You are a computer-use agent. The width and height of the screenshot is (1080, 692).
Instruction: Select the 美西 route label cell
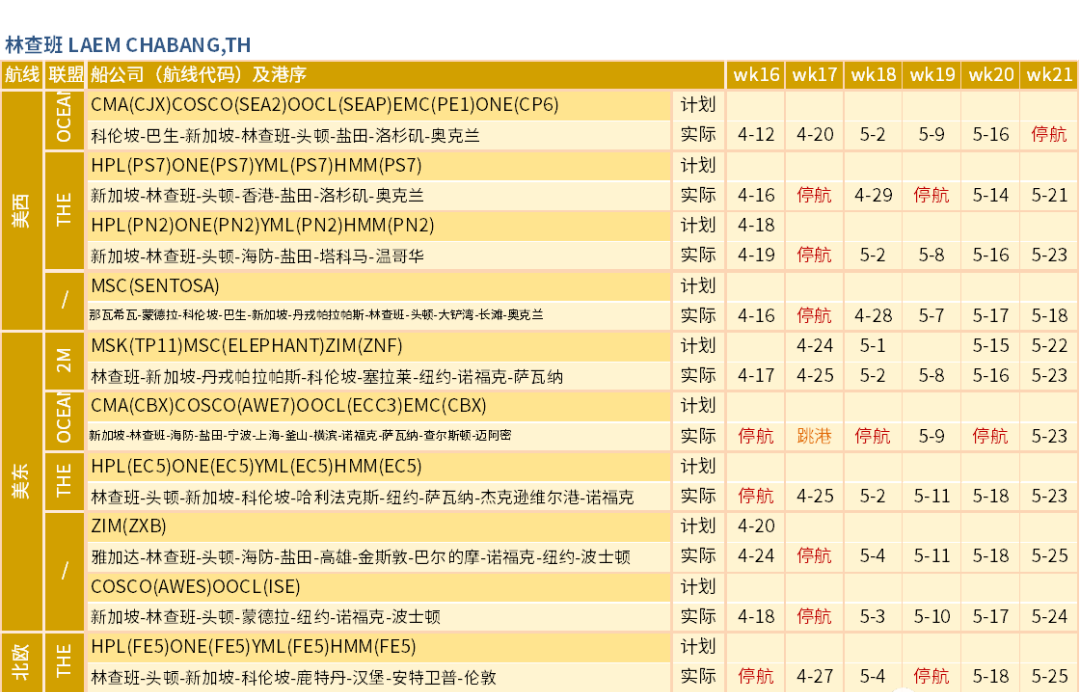21,211
